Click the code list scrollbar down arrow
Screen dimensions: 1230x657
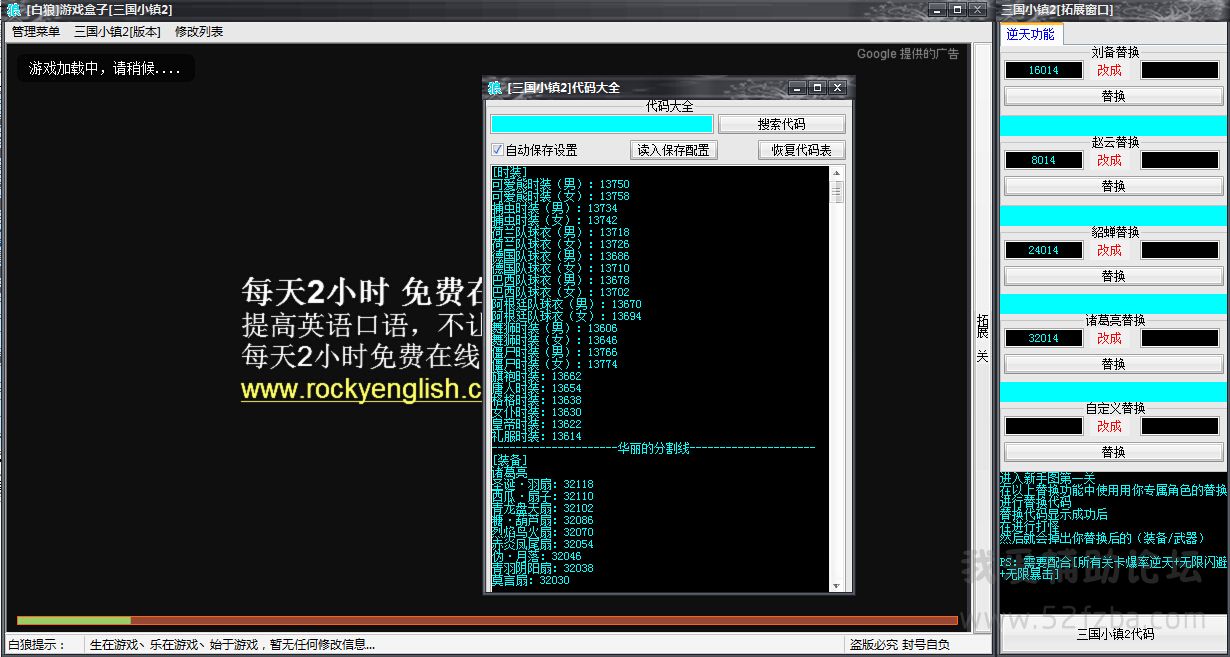(x=837, y=584)
